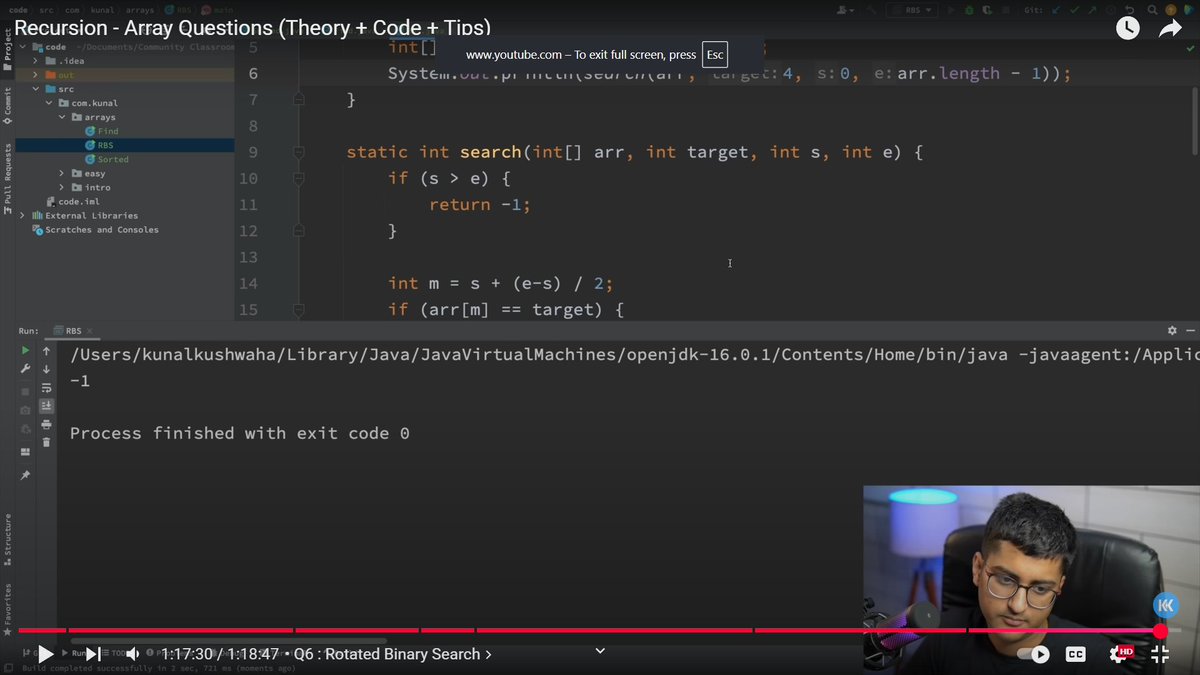The width and height of the screenshot is (1200, 675).
Task: Expand External Libraries node
Action: [22, 215]
